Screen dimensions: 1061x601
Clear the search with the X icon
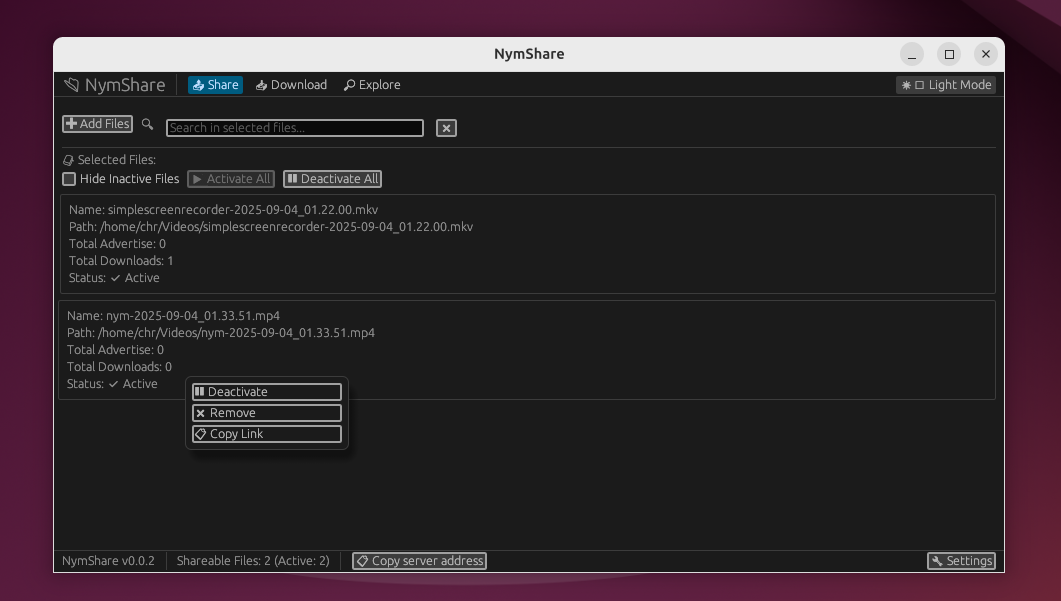point(446,128)
